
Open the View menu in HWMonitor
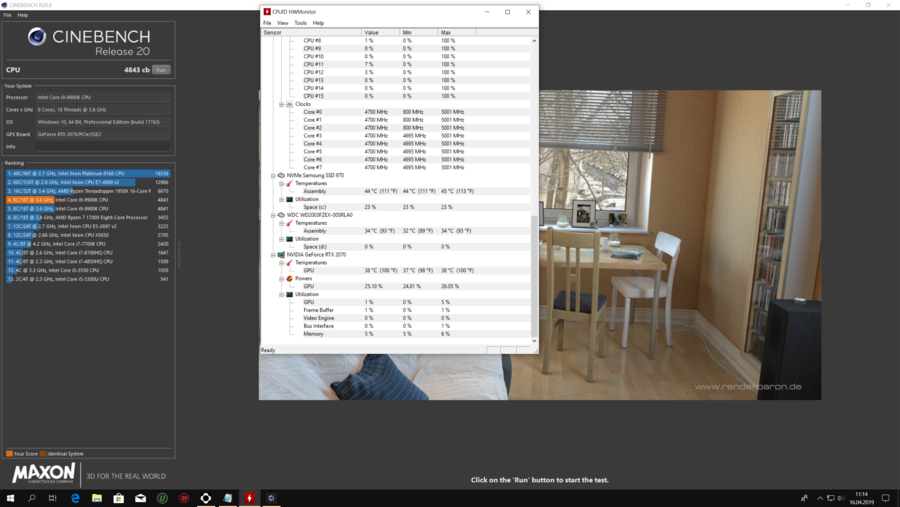282,23
